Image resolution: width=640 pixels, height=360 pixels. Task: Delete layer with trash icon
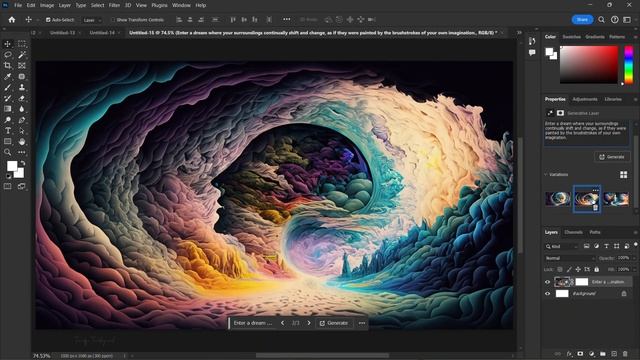tap(625, 354)
